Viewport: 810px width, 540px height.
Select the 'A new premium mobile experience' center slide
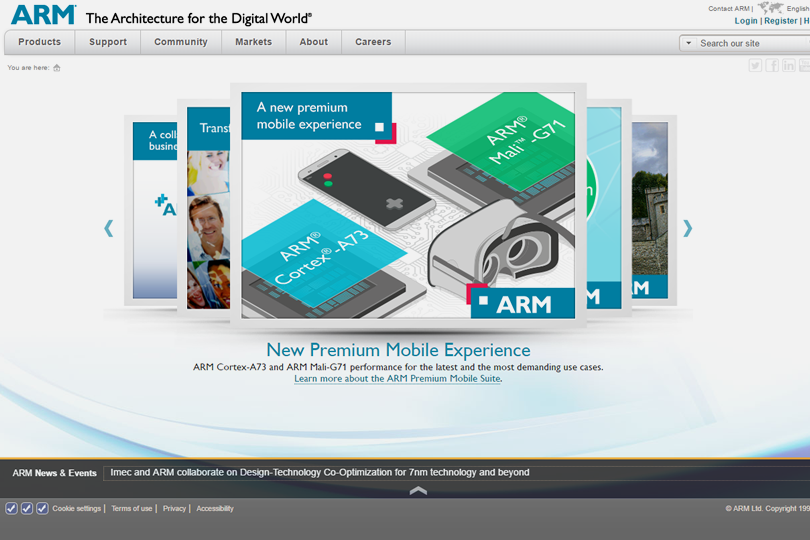click(x=408, y=205)
